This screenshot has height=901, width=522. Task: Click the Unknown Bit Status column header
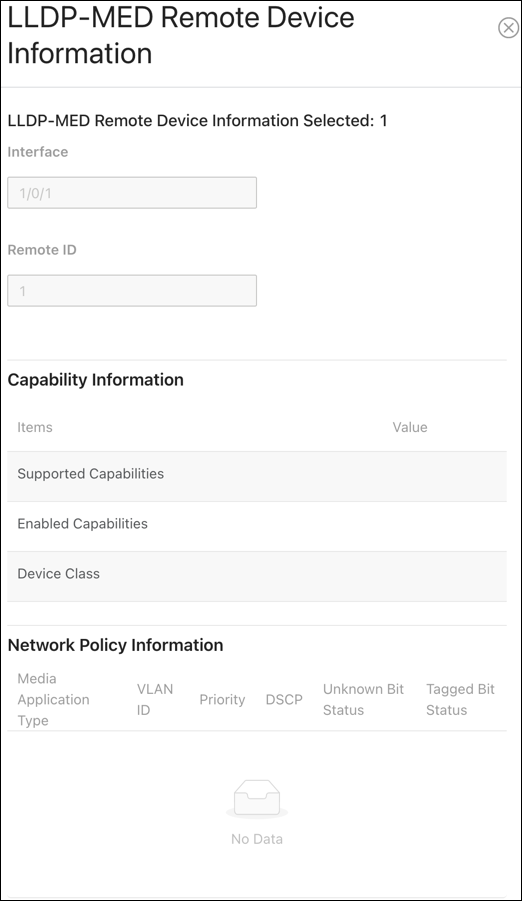pos(363,699)
